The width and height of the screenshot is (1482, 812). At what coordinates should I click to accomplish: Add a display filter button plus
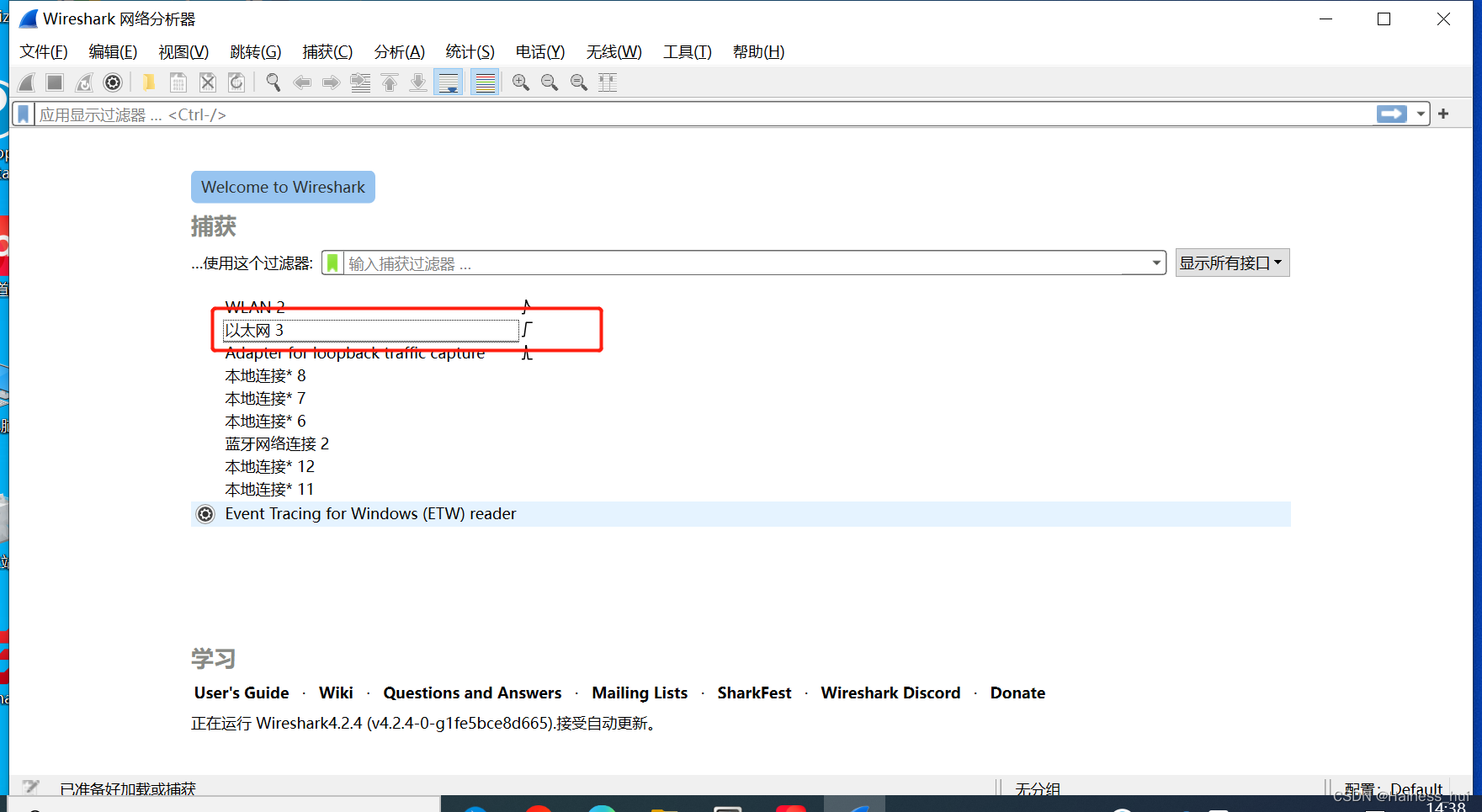(x=1443, y=114)
